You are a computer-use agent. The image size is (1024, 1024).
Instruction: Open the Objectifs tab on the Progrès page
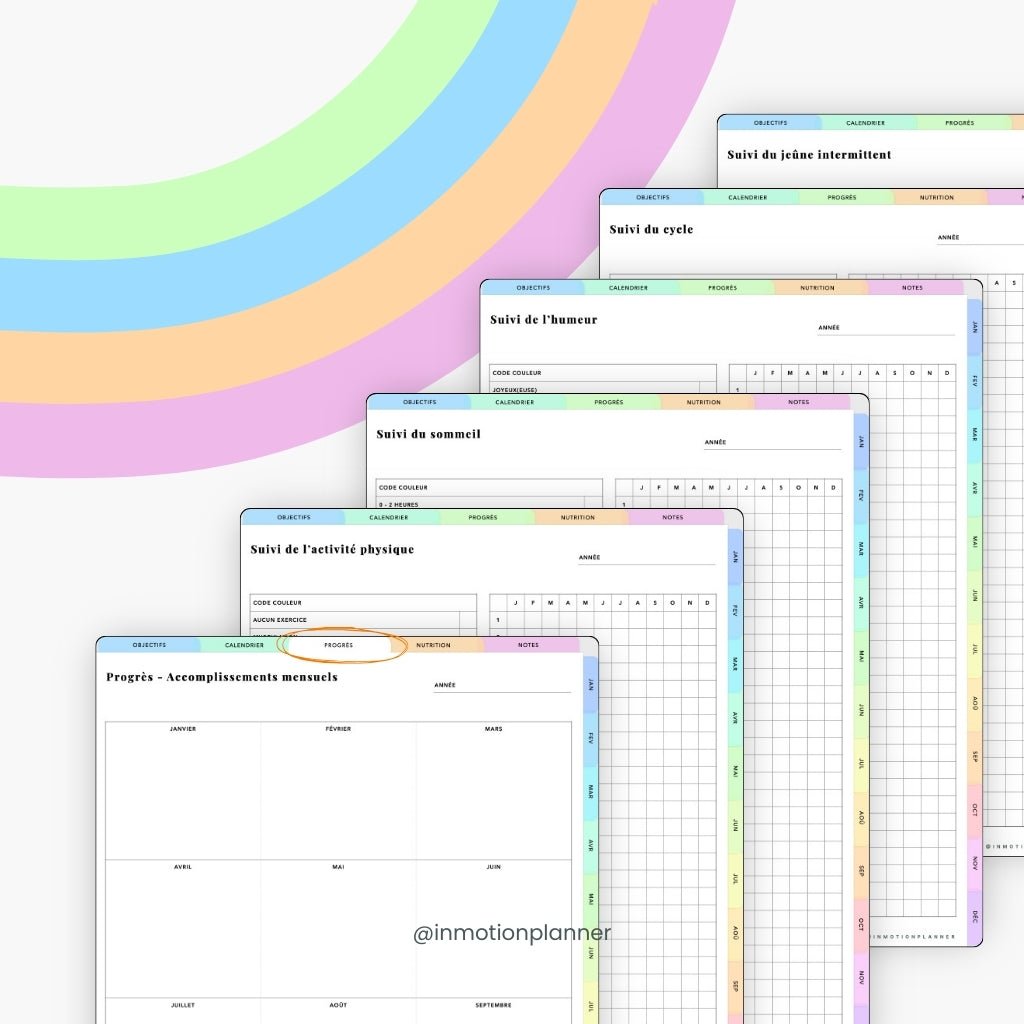pyautogui.click(x=149, y=645)
